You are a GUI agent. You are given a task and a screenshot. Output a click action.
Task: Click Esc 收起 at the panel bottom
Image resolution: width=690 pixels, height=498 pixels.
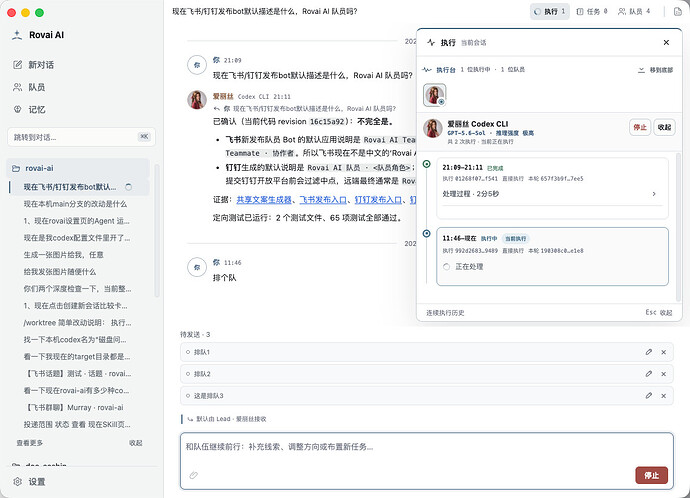coord(659,313)
